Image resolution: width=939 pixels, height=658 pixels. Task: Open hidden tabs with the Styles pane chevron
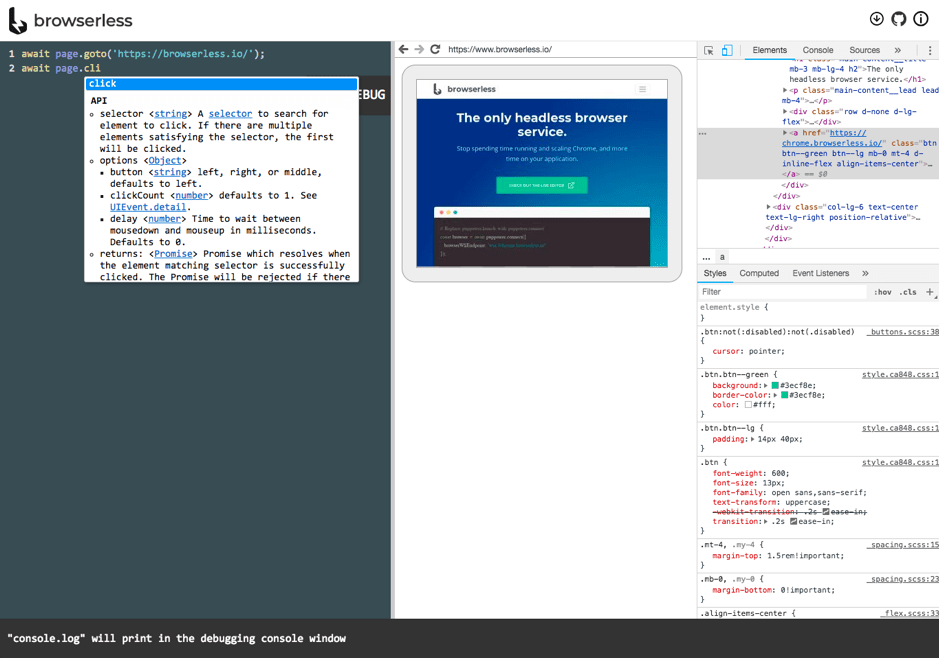coord(864,273)
